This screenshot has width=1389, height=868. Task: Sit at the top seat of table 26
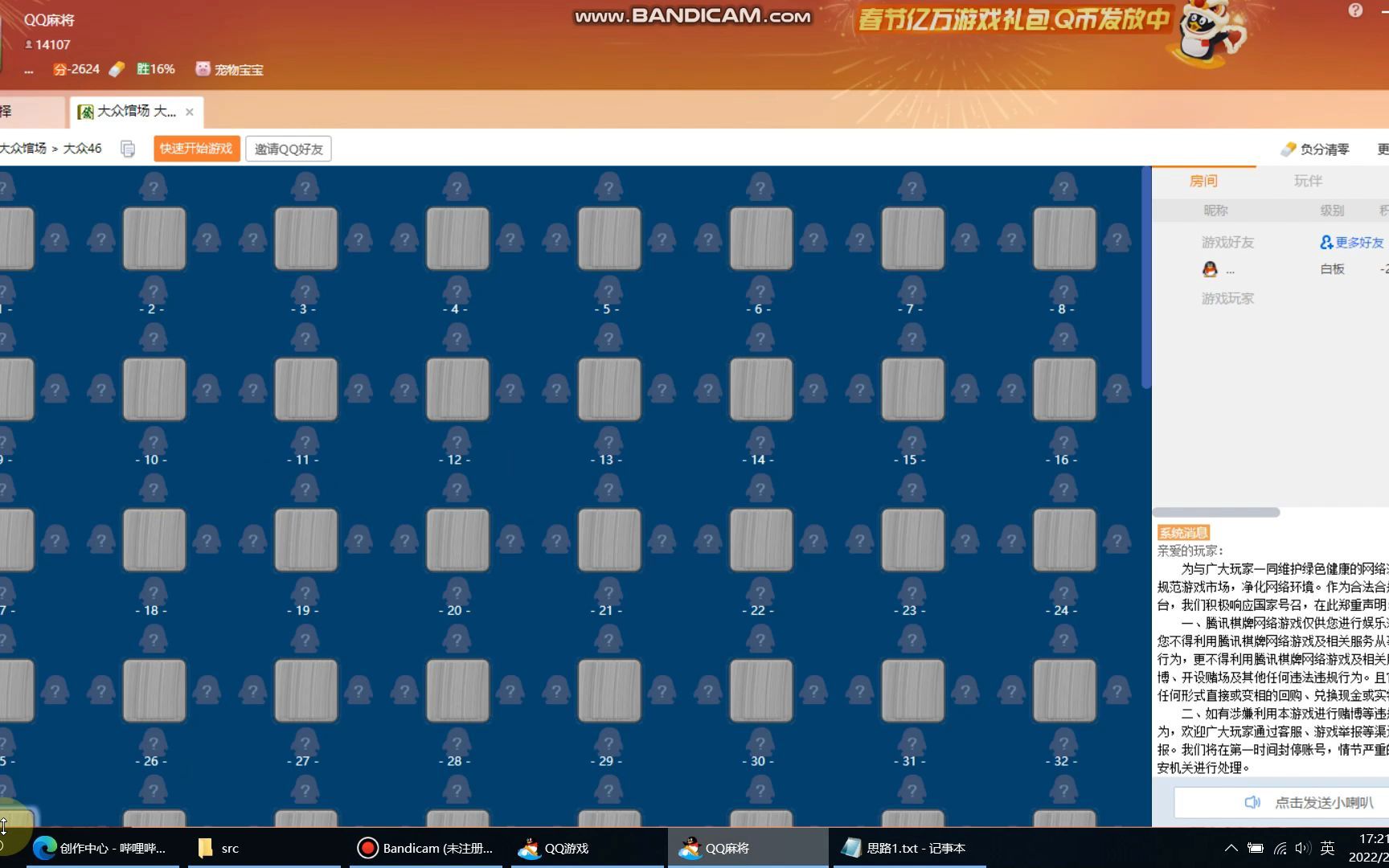(153, 641)
